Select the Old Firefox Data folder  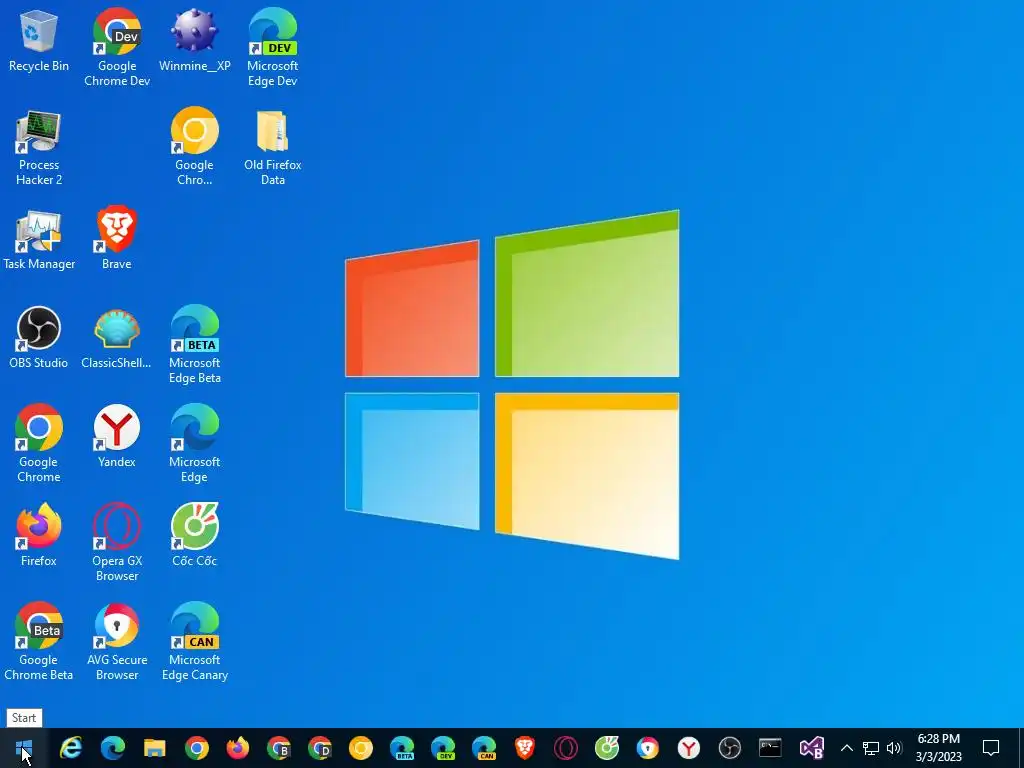tap(272, 148)
